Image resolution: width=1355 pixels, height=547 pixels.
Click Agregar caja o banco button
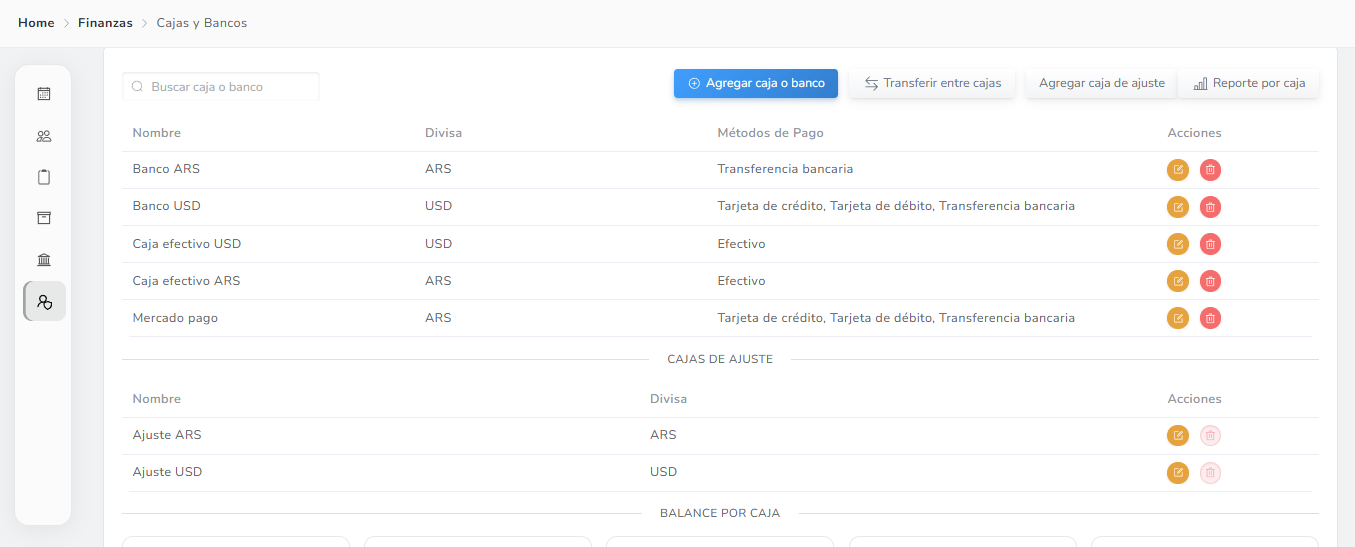tap(756, 83)
